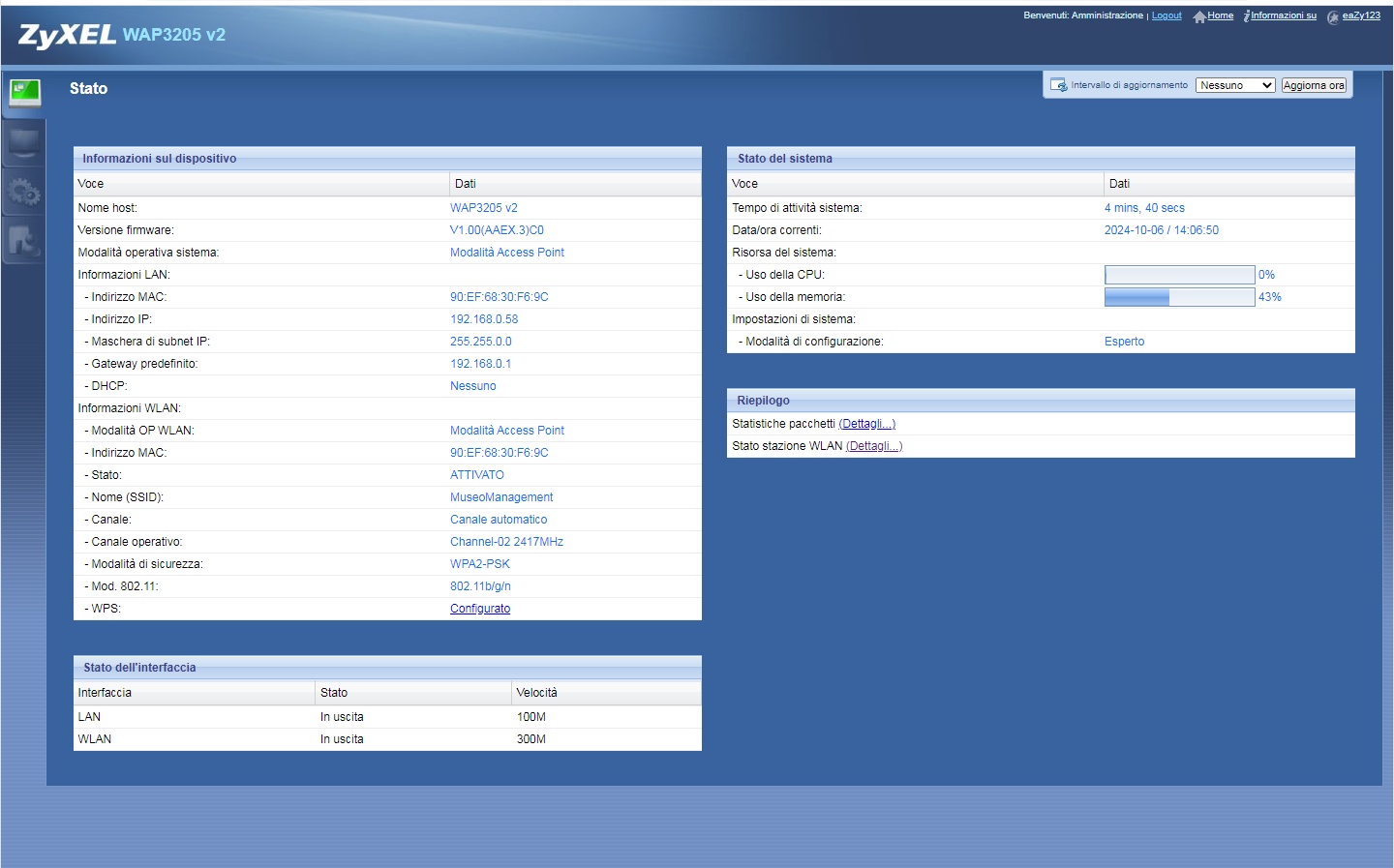Screen dimensions: 1394x868
Task: Click the Home house icon
Action: [1199, 16]
